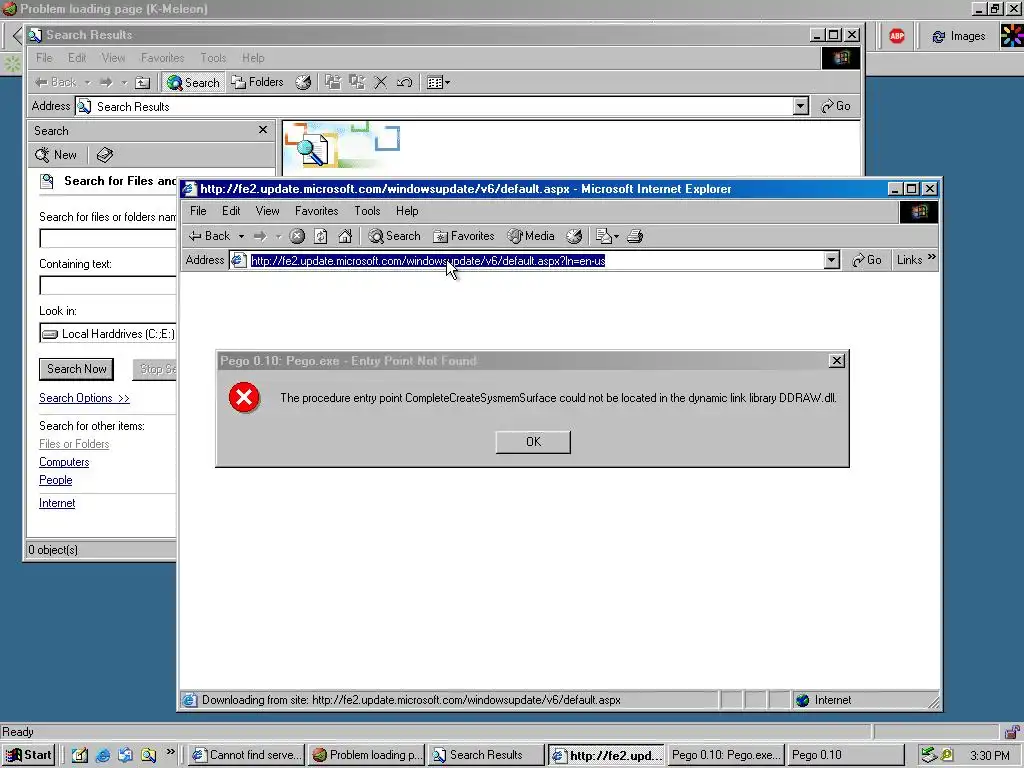Screen dimensions: 1024x768
Task: Click Search button in Internet Explorer toolbar
Action: [x=394, y=236]
